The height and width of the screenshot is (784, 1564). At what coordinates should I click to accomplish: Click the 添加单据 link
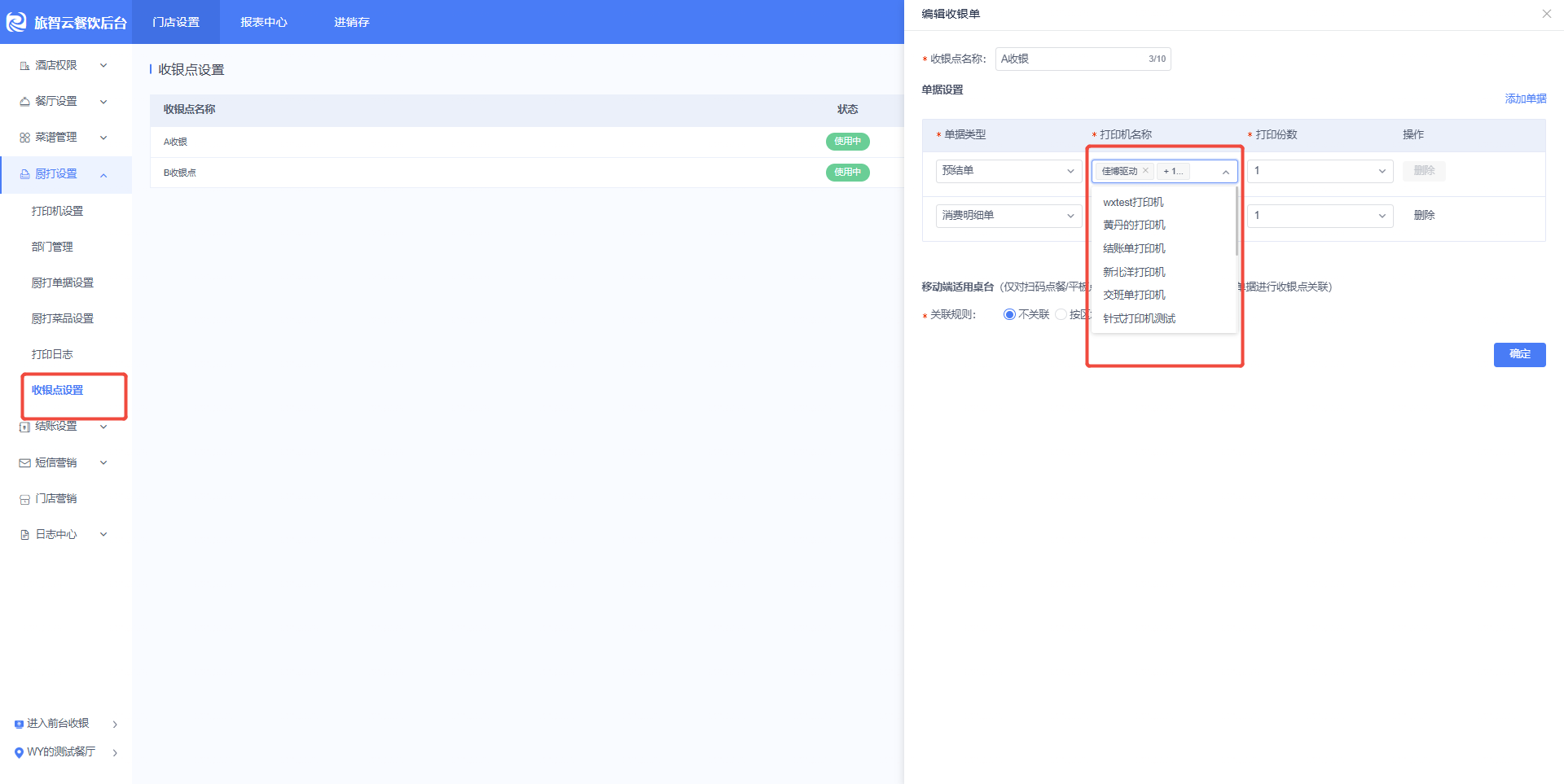[x=1526, y=99]
